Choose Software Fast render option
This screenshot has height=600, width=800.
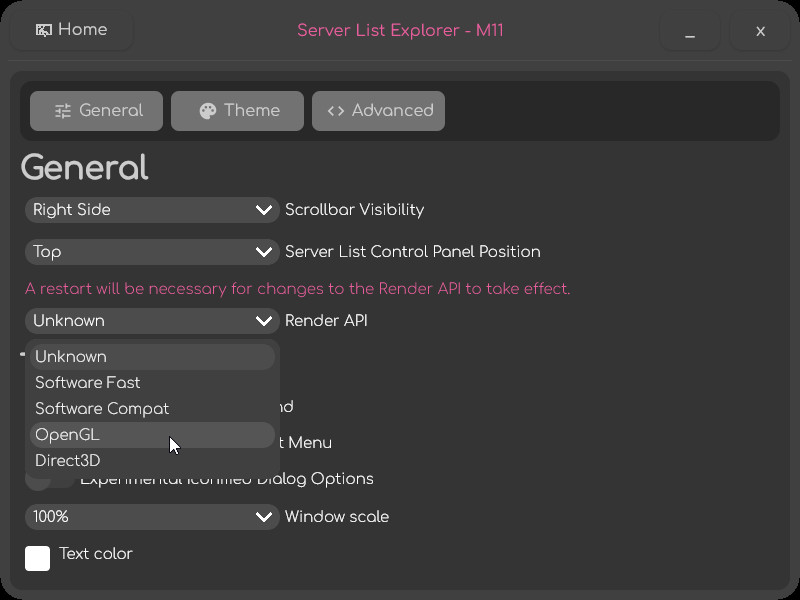click(152, 383)
